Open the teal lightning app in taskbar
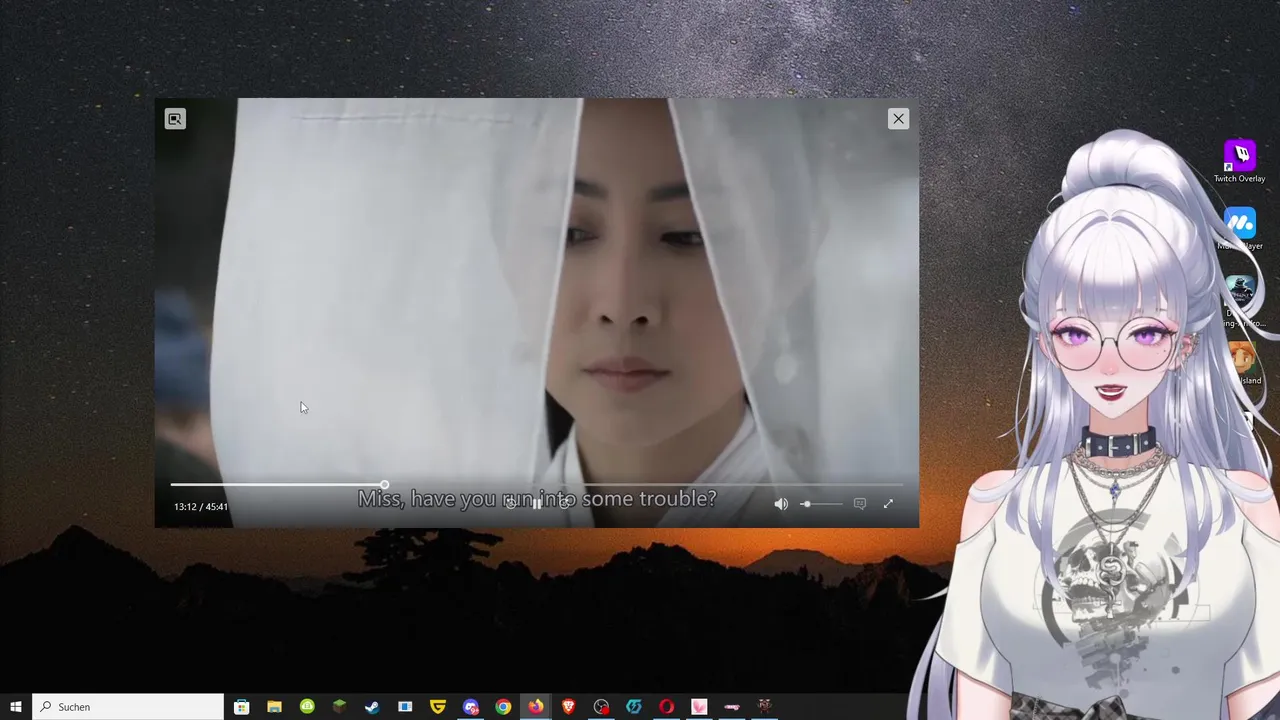 [x=633, y=707]
